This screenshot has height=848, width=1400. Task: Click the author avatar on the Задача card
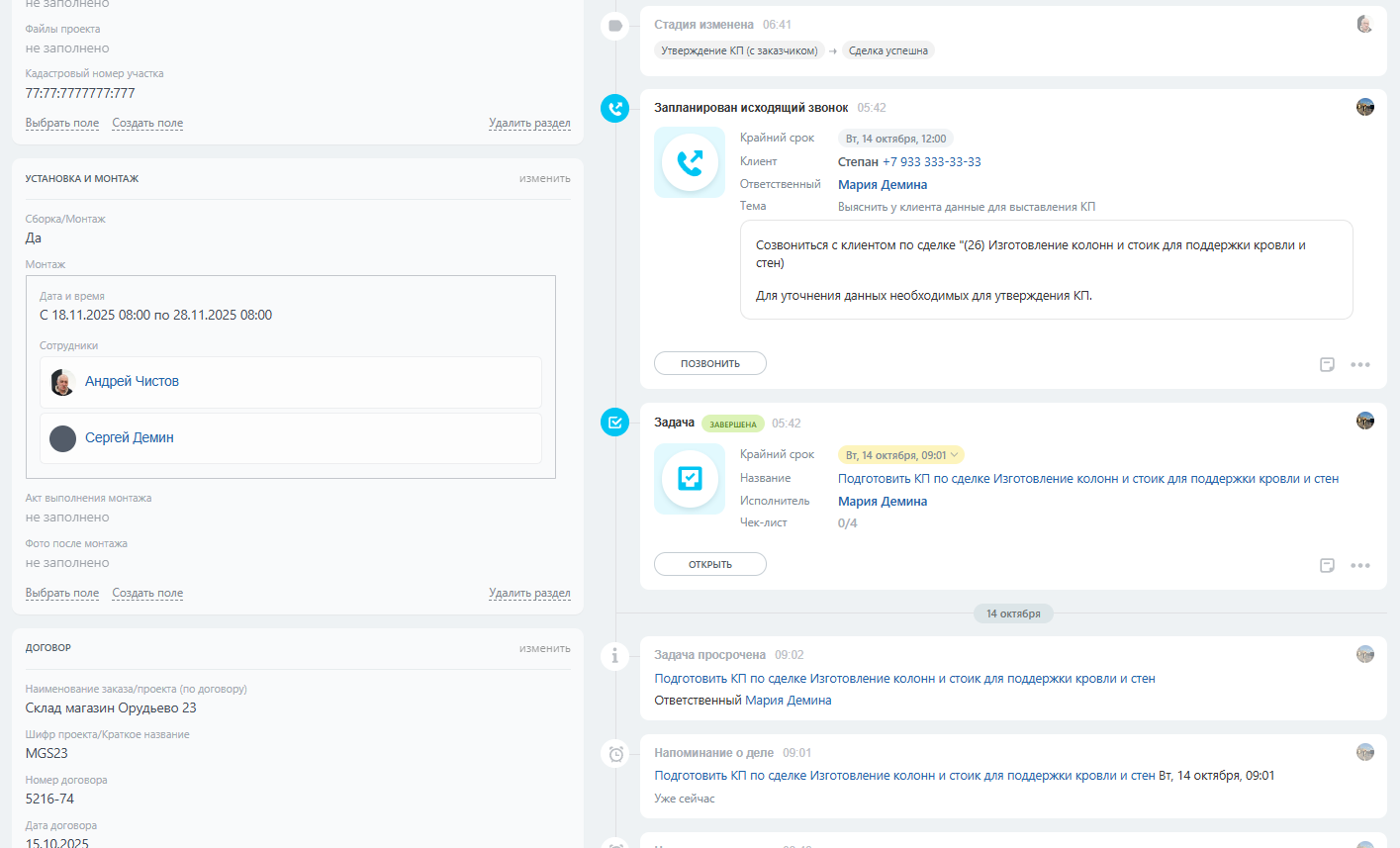pyautogui.click(x=1365, y=421)
